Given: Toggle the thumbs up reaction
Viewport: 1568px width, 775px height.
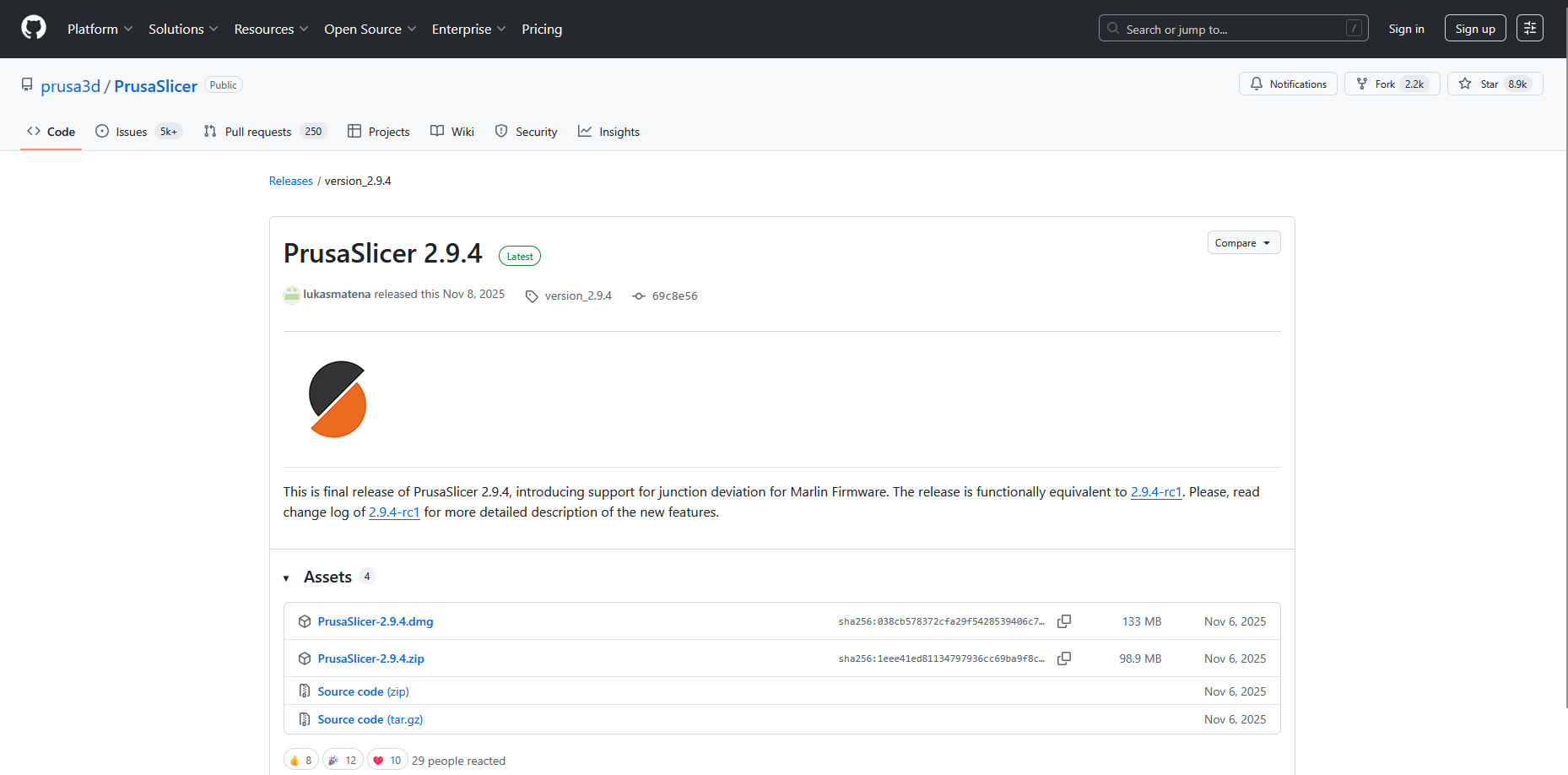Looking at the screenshot, I should [301, 760].
